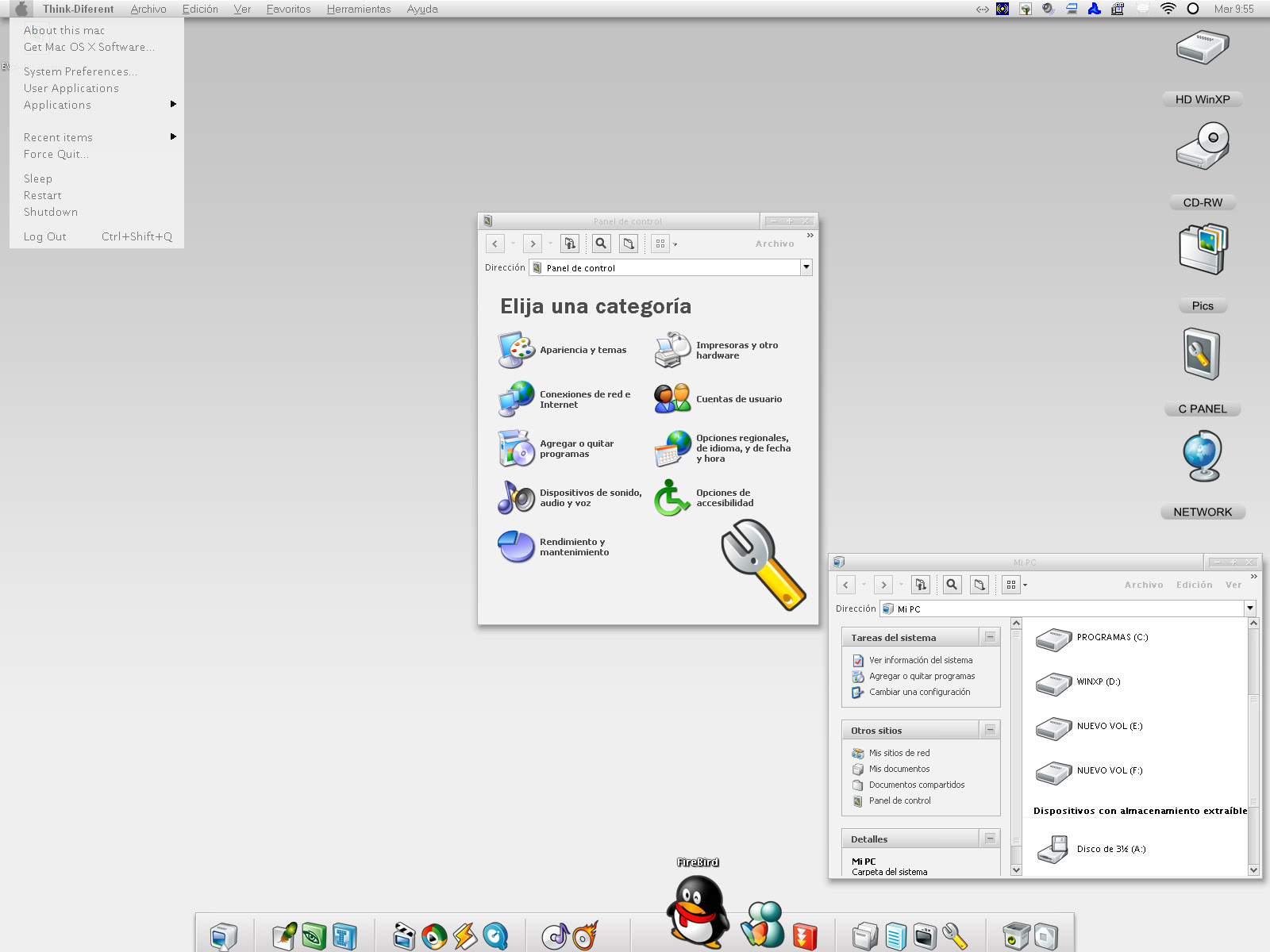Click the search magnifier in Panel de control toolbar
The image size is (1270, 952).
pyautogui.click(x=601, y=244)
